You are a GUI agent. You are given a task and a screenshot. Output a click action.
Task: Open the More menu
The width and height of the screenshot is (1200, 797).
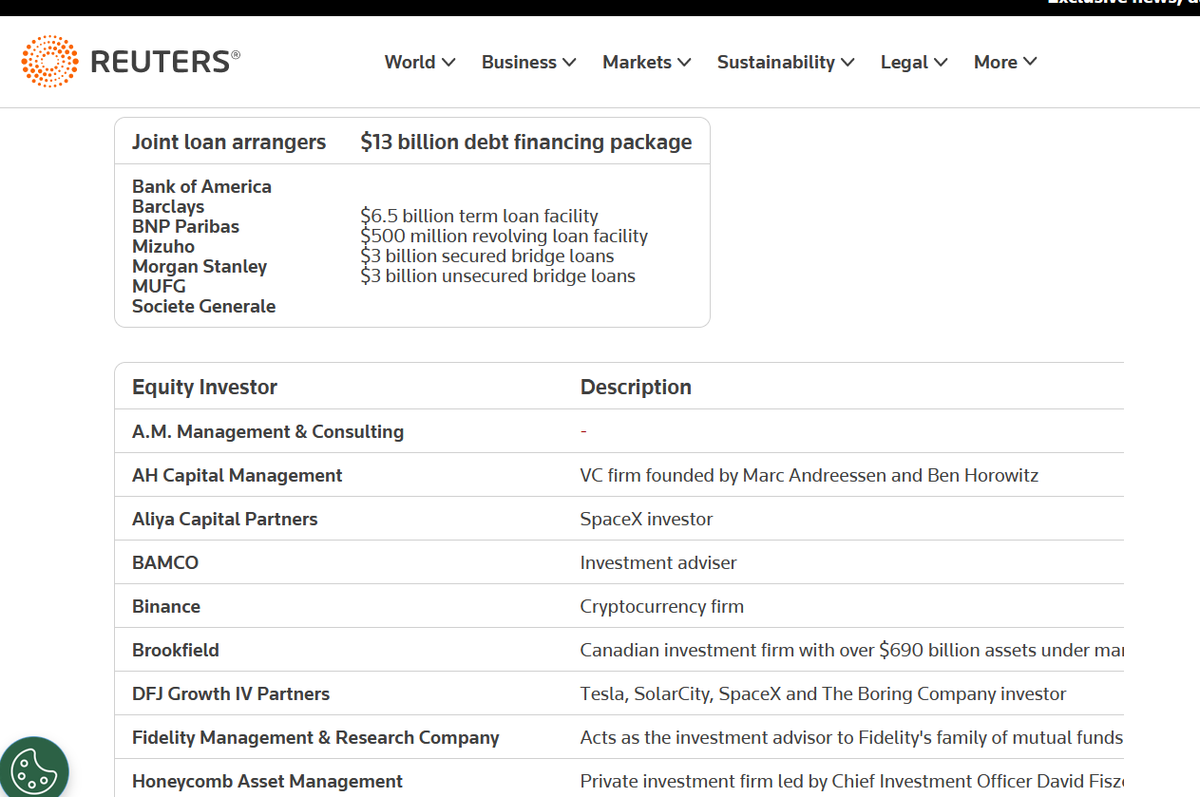click(x=1006, y=62)
